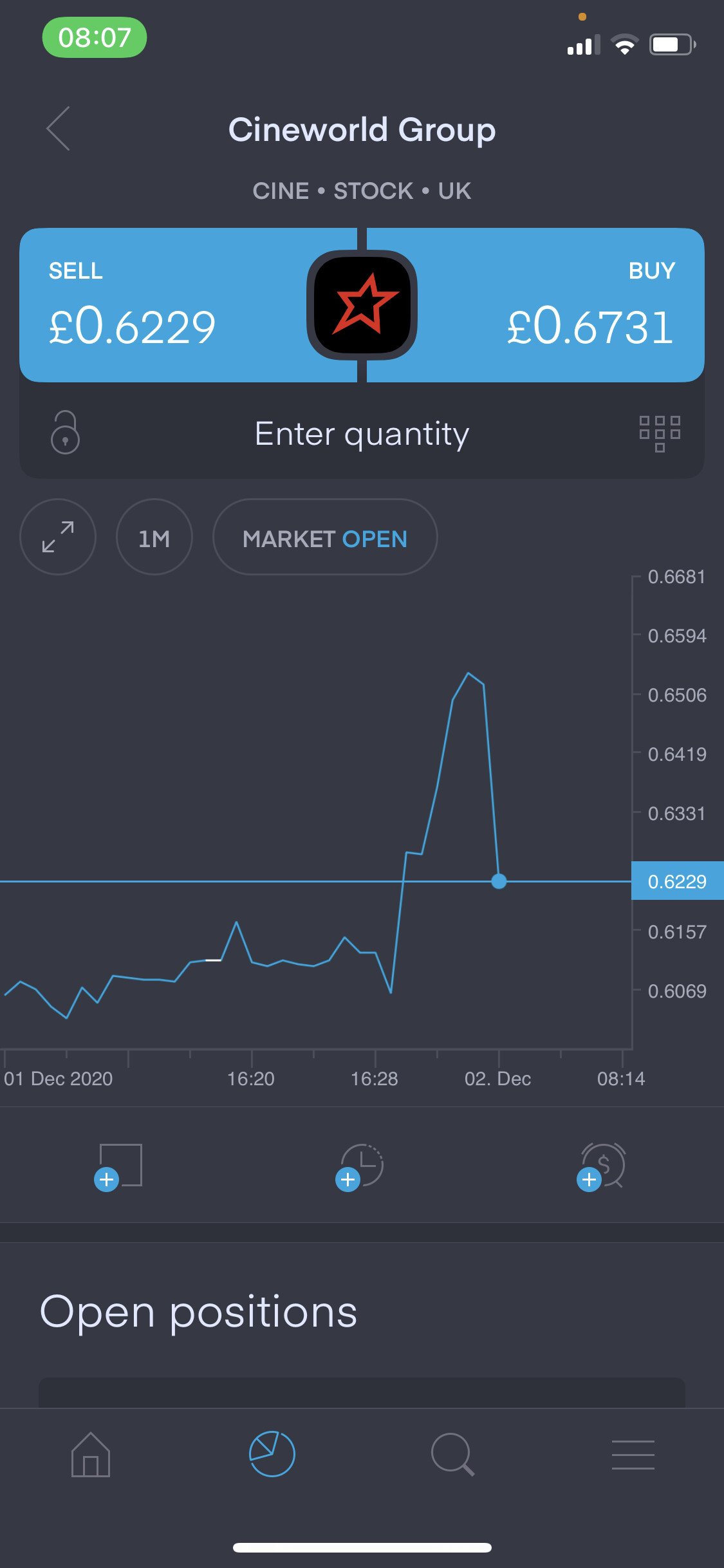
Task: Expand the chart to fullscreen
Action: coord(58,537)
